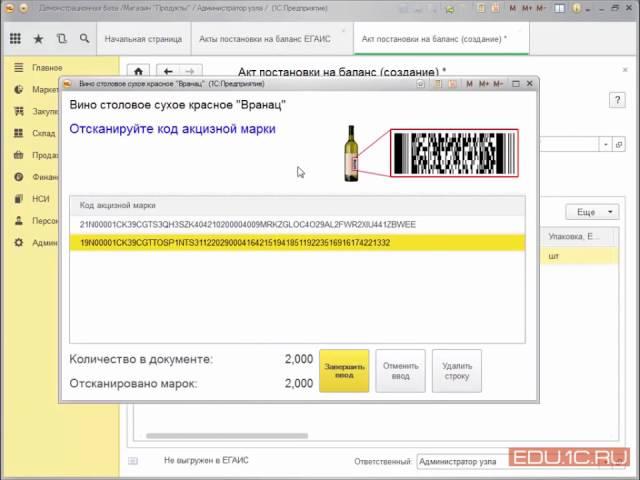Click Завершить ввод button
Screen dimensions: 640x480
point(344,371)
